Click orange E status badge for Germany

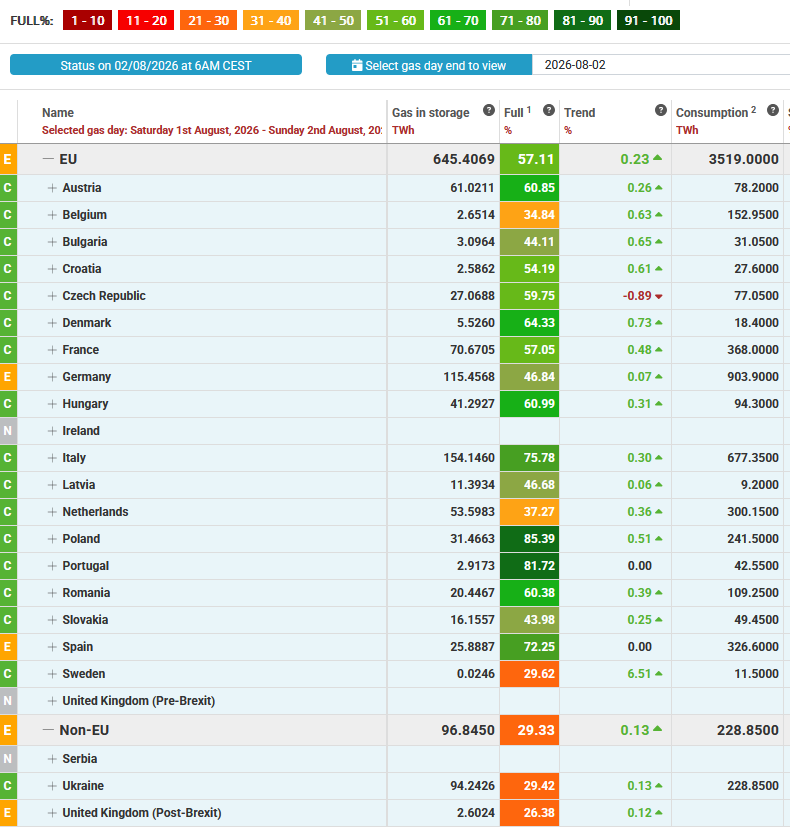pos(8,377)
